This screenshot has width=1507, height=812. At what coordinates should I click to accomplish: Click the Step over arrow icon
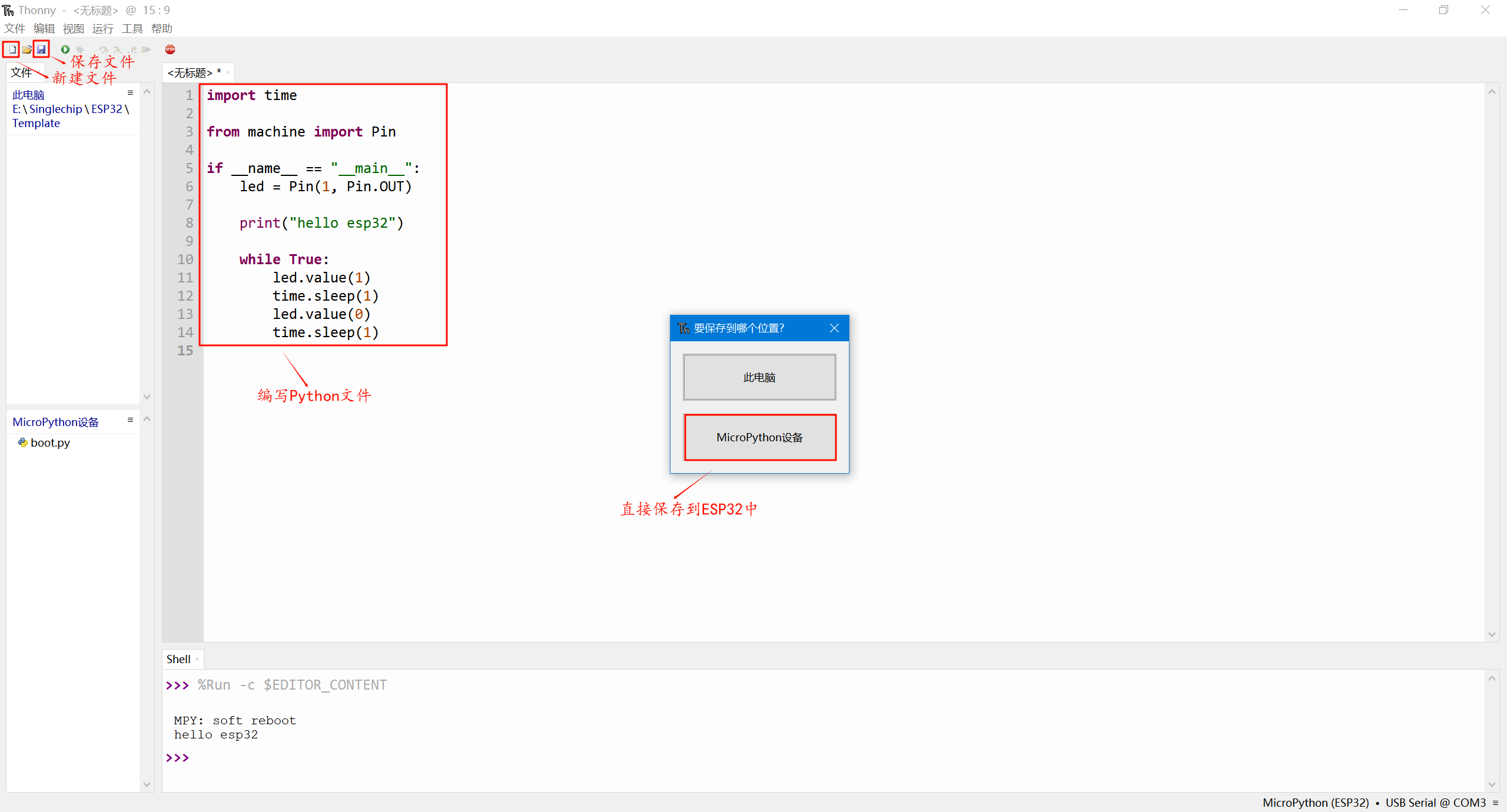point(104,49)
